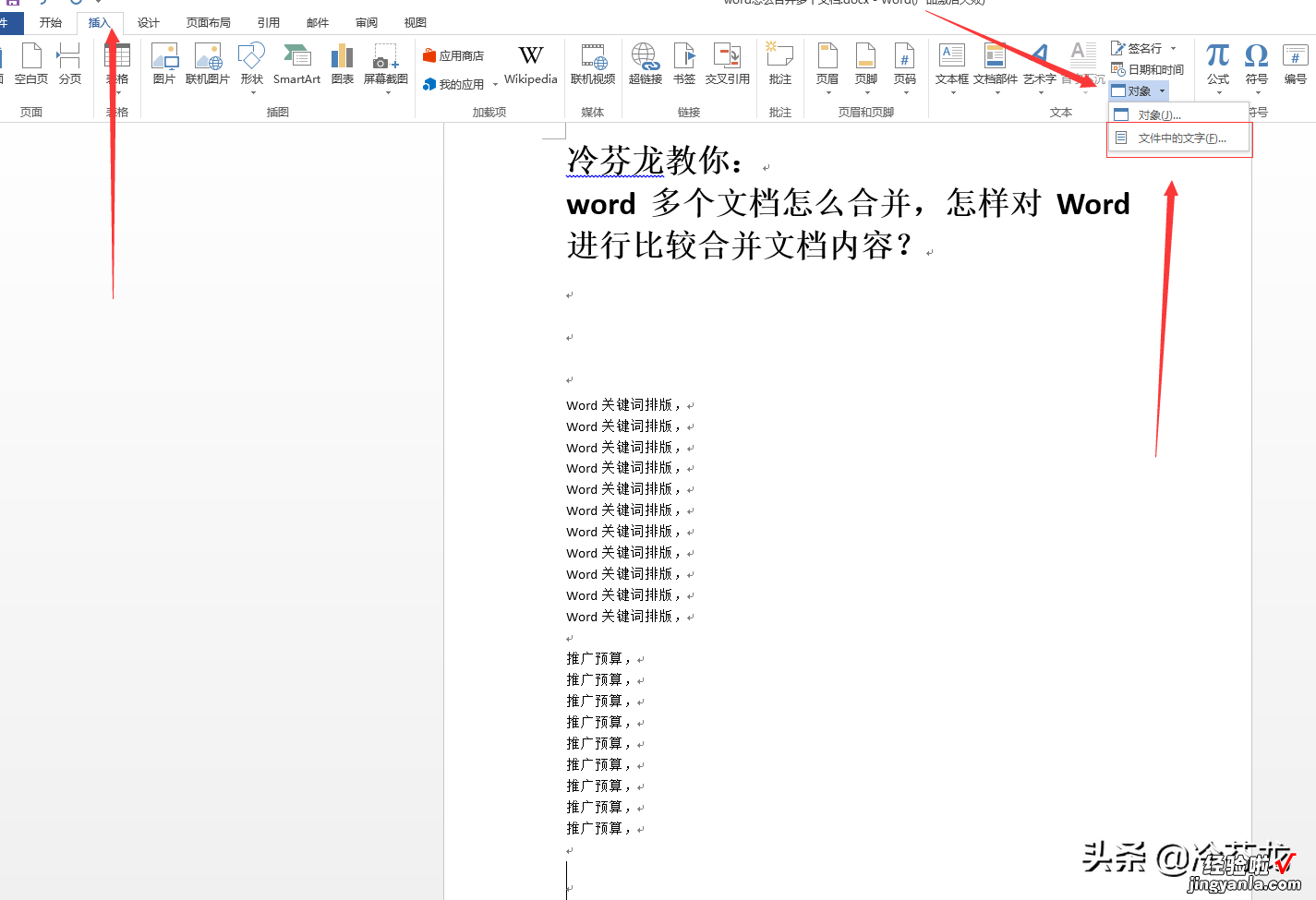This screenshot has width=1316, height=900.
Task: Expand the signature line dropdown arrow
Action: coord(1174,48)
